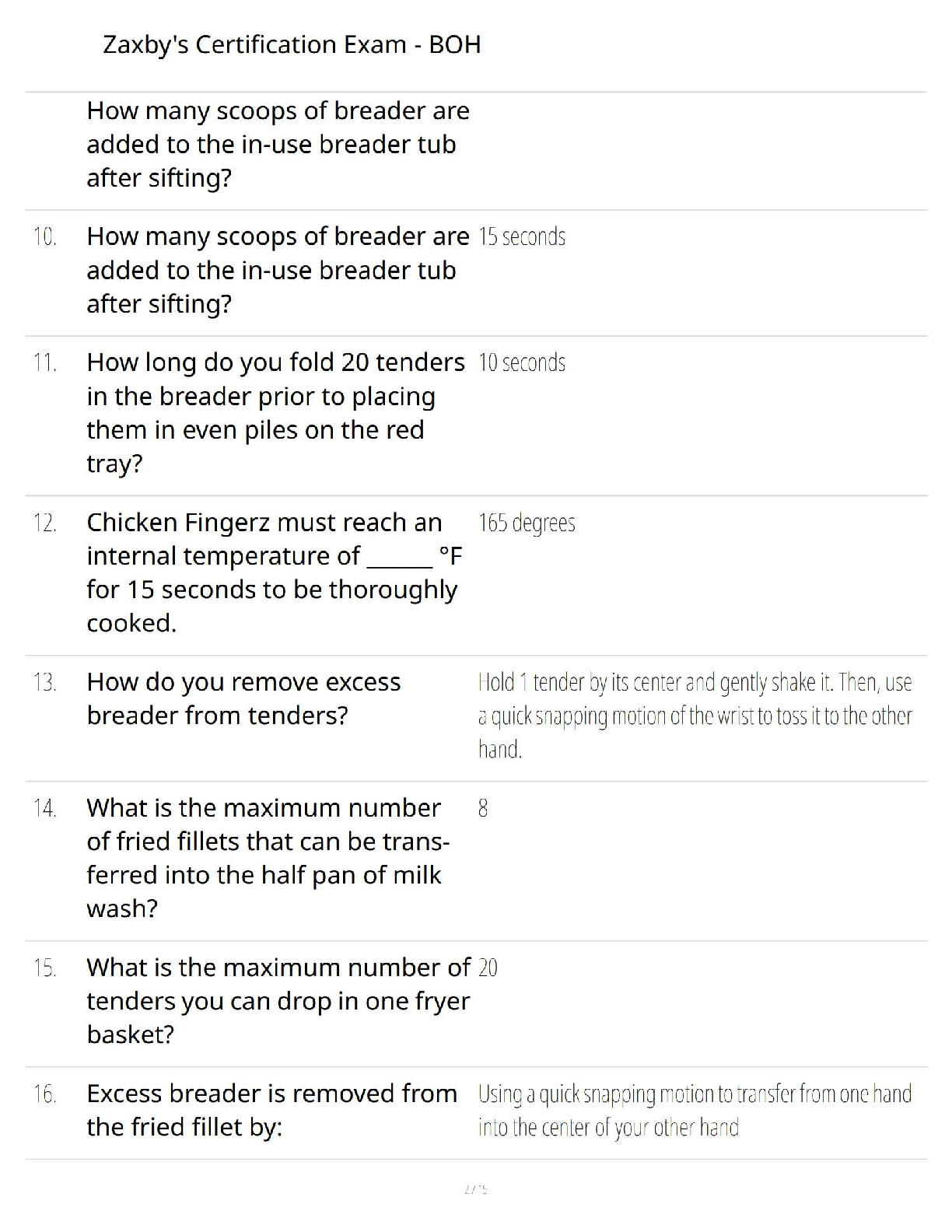Click question number 10
This screenshot has height=1232, width=952.
(45, 236)
